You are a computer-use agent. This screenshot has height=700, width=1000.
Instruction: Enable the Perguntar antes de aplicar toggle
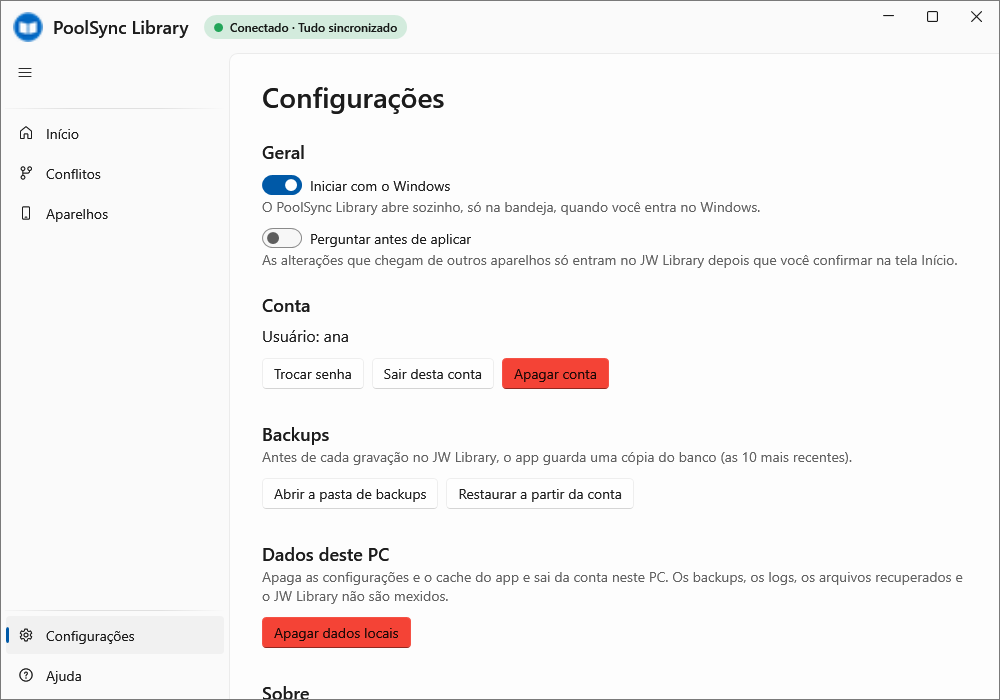tap(282, 238)
